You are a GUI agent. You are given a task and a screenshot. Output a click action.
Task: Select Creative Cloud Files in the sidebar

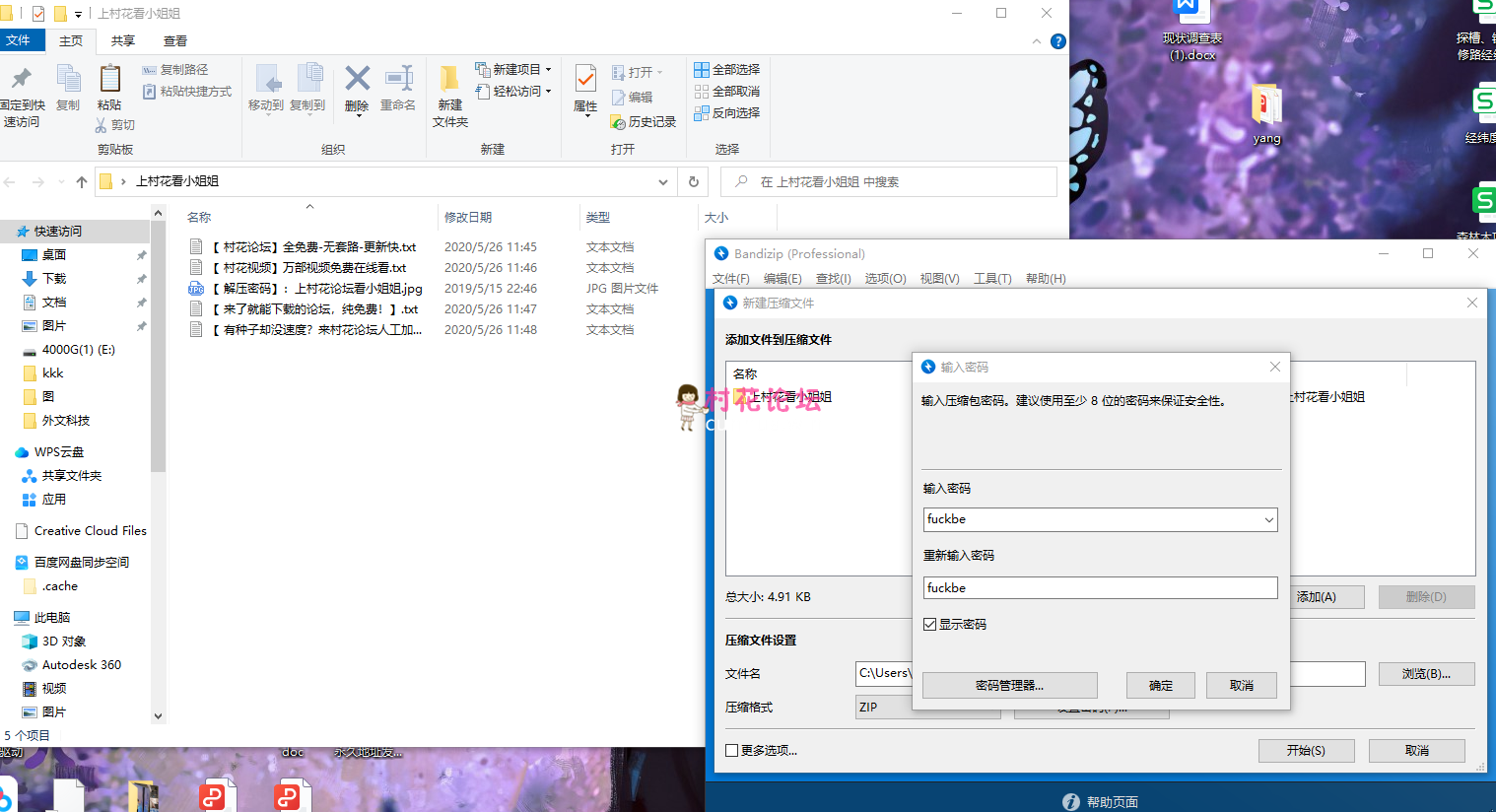pyautogui.click(x=82, y=531)
